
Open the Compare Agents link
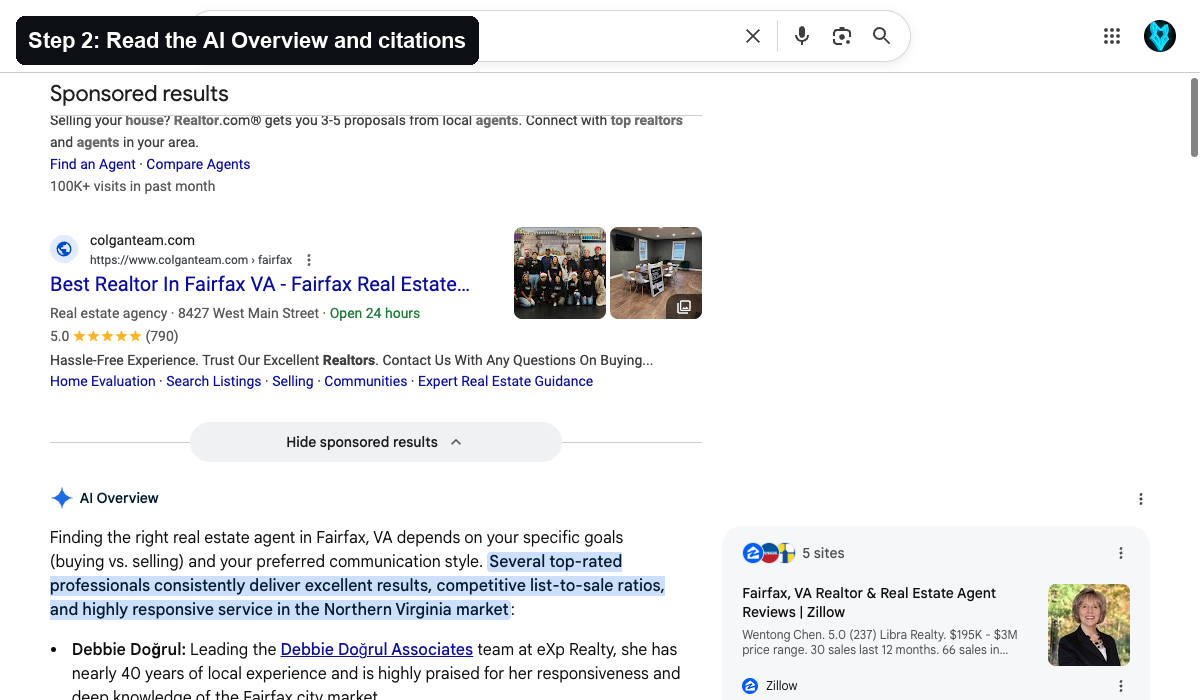(198, 164)
